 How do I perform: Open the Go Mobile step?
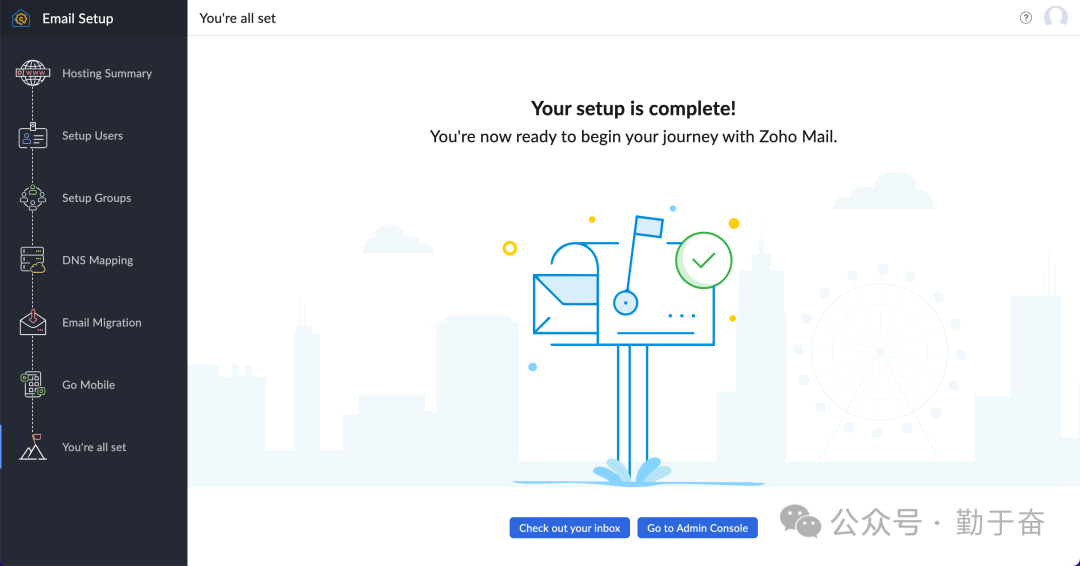(x=88, y=385)
